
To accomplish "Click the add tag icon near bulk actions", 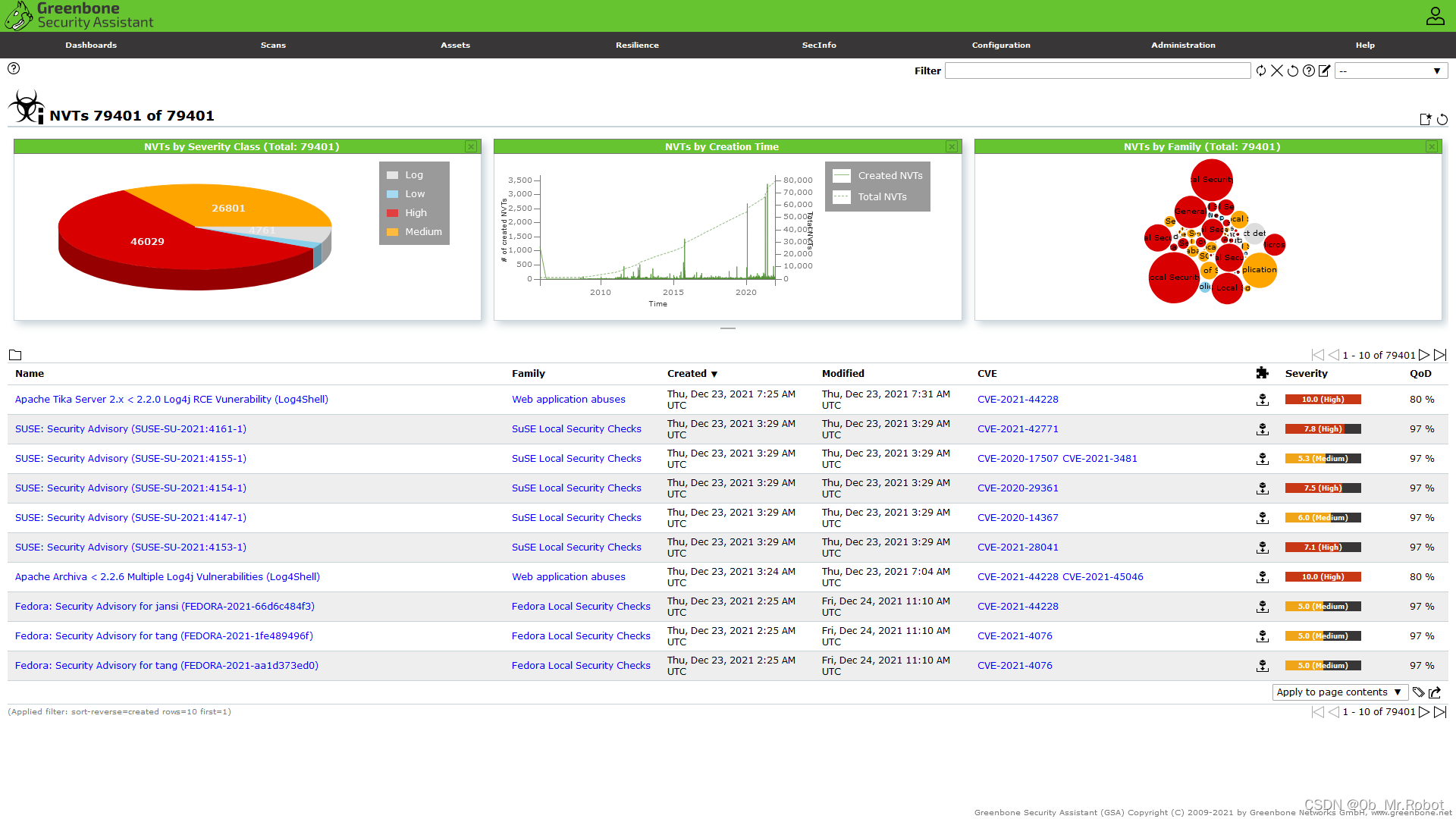I will tap(1418, 692).
